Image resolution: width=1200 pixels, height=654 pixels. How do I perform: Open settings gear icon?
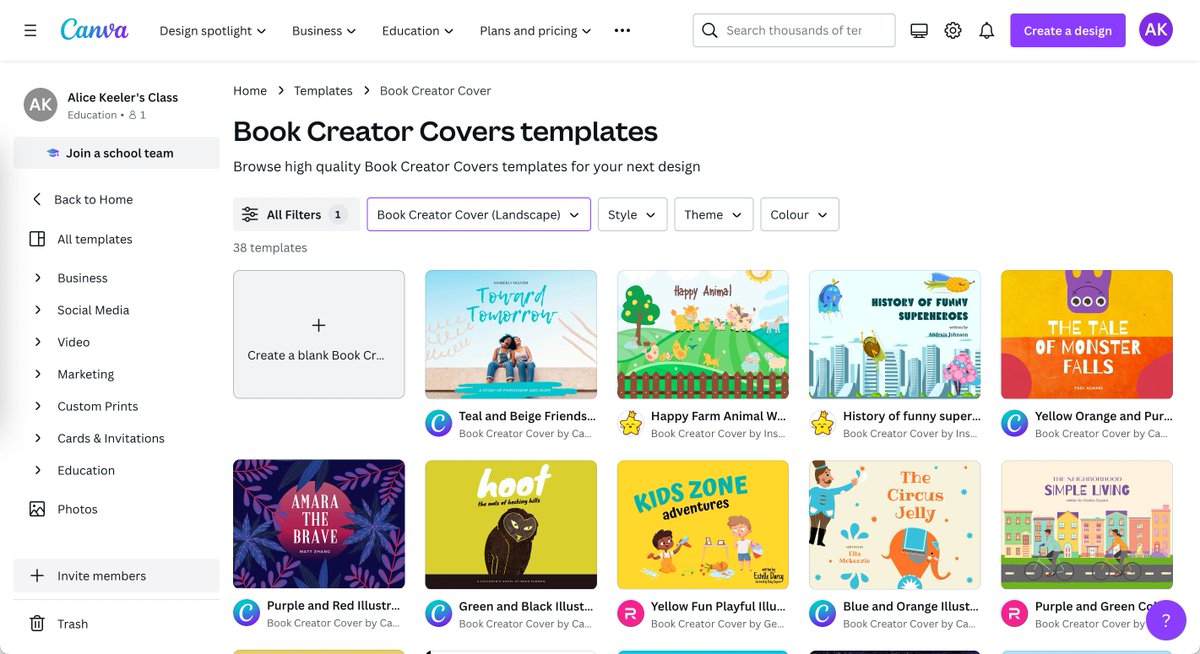[953, 30]
